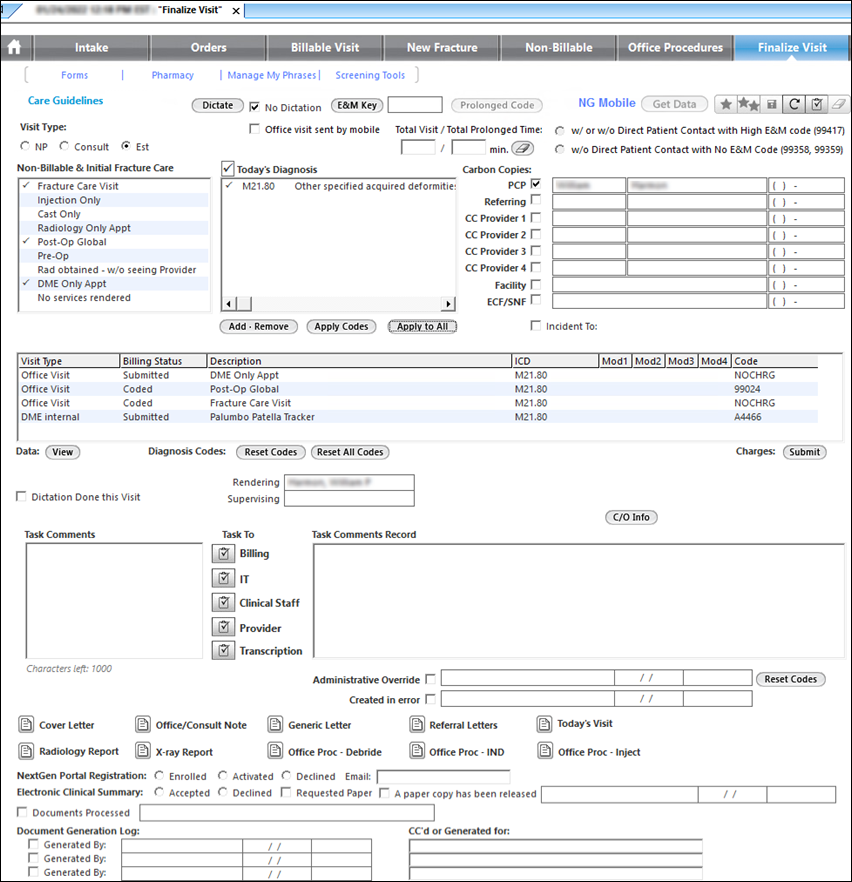852x882 pixels.
Task: Click the save disk toolbar icon
Action: tap(772, 104)
